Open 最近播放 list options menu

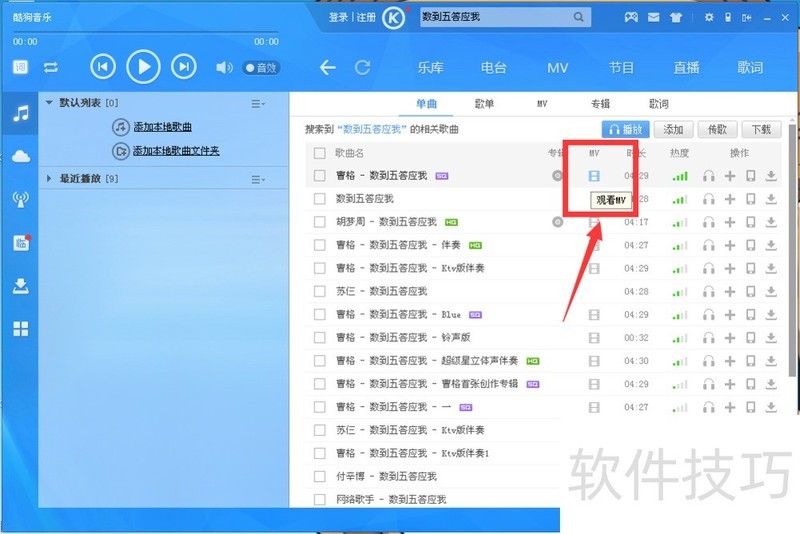tap(258, 180)
